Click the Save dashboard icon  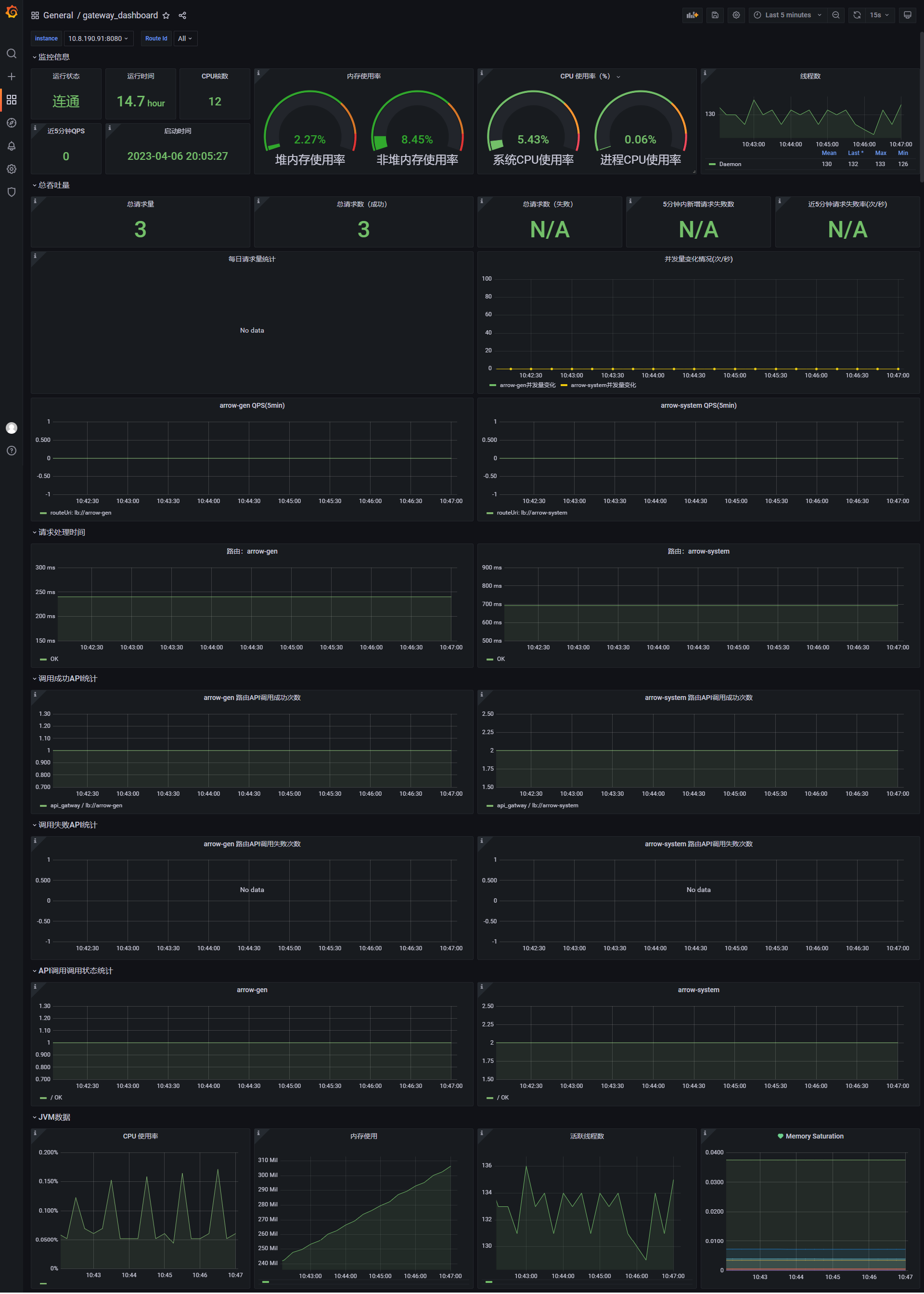click(x=715, y=15)
